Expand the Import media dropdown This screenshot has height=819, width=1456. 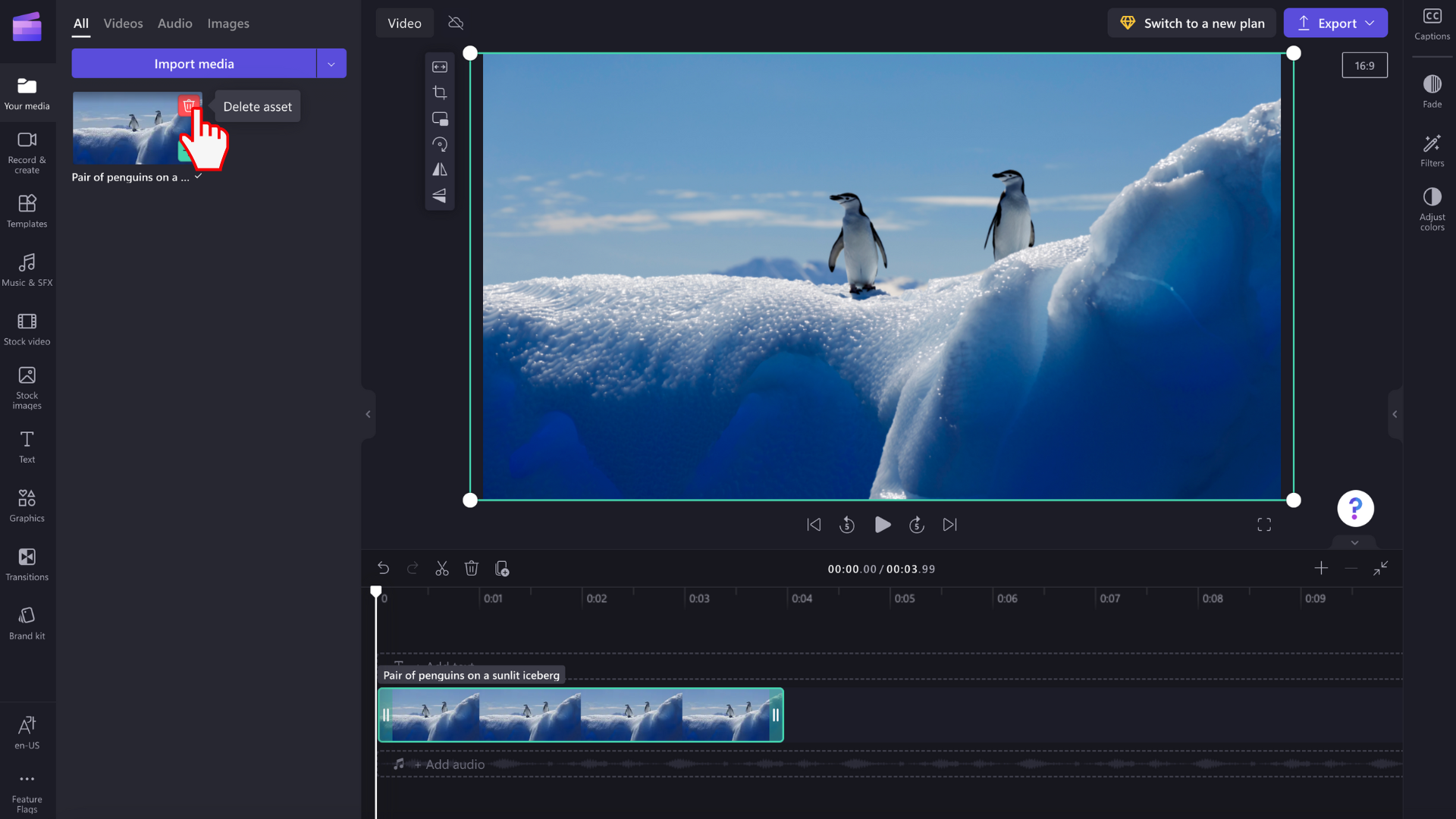pos(331,64)
